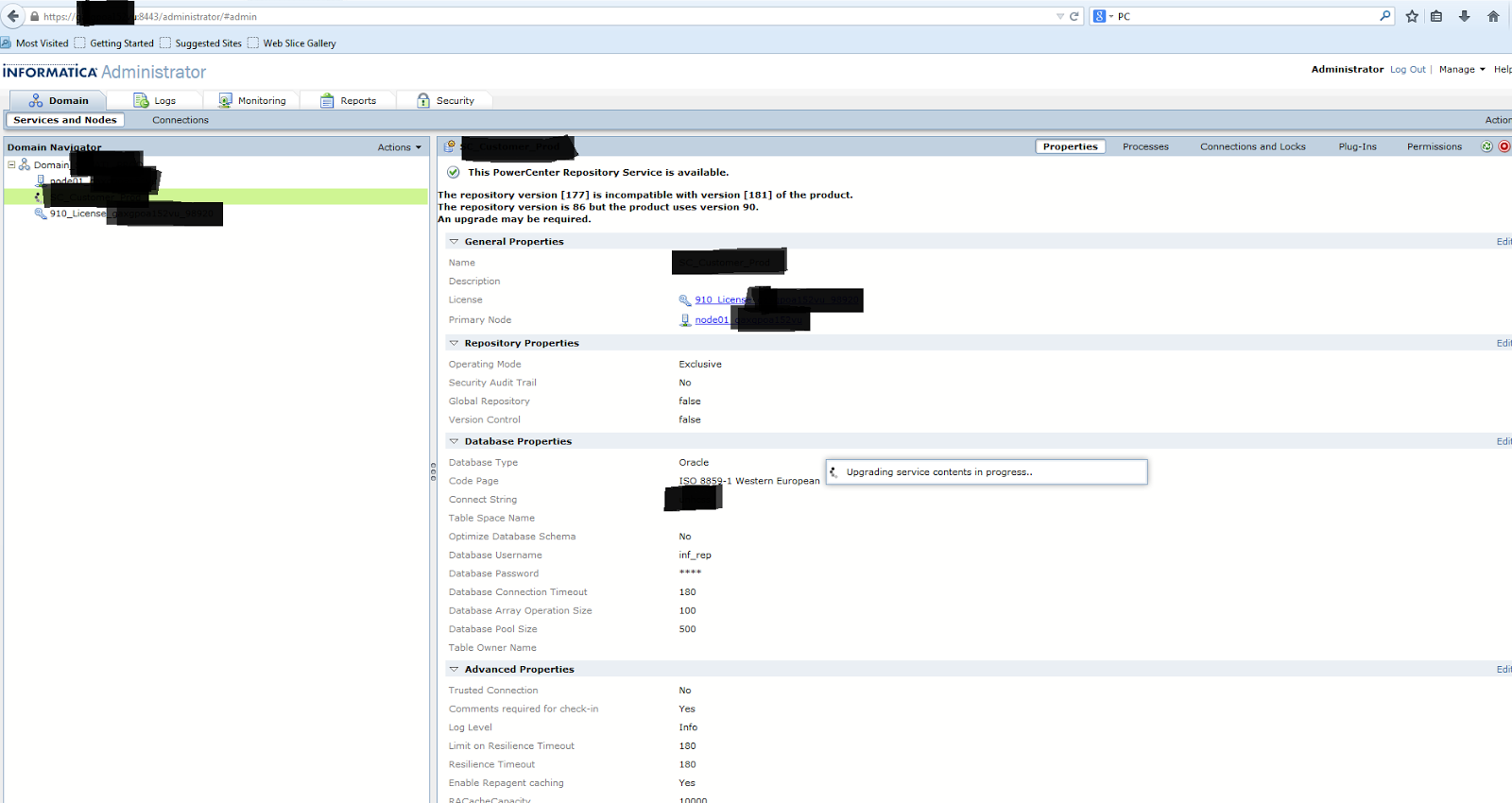Open the Connections and Locks tab
This screenshot has width=1512, height=803.
1252,146
